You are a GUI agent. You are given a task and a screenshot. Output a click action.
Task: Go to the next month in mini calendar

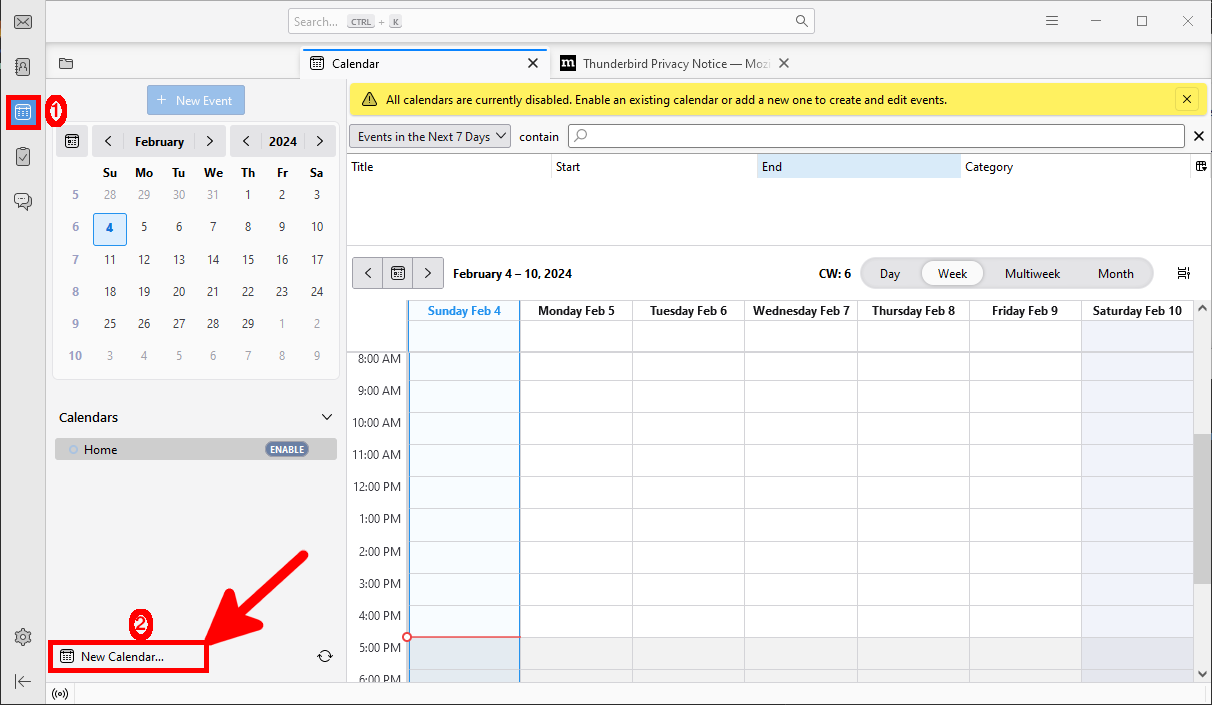209,140
